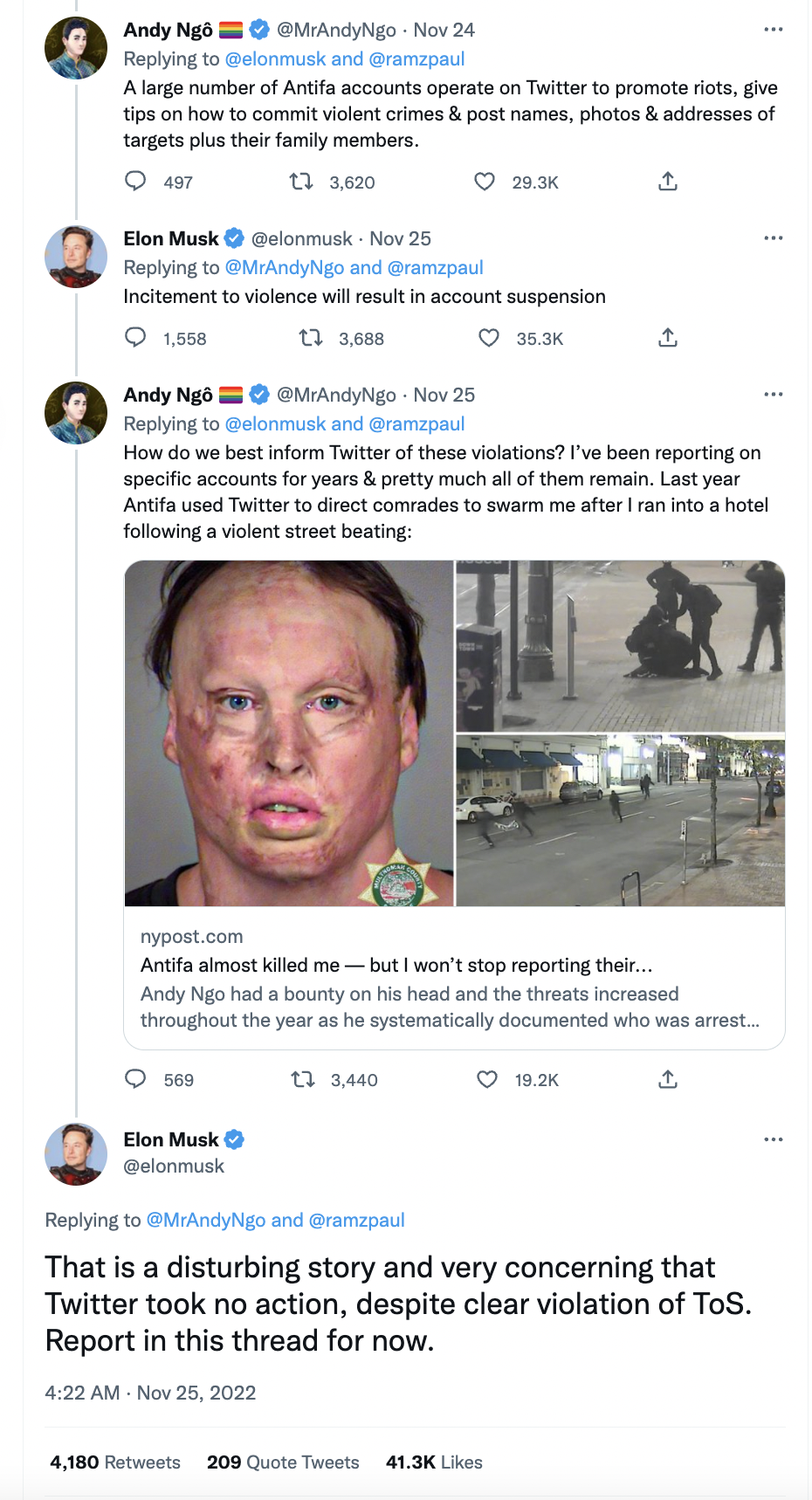Open the @ramzpaul link in main tweet
Image resolution: width=812 pixels, height=1500 pixels.
(356, 1220)
